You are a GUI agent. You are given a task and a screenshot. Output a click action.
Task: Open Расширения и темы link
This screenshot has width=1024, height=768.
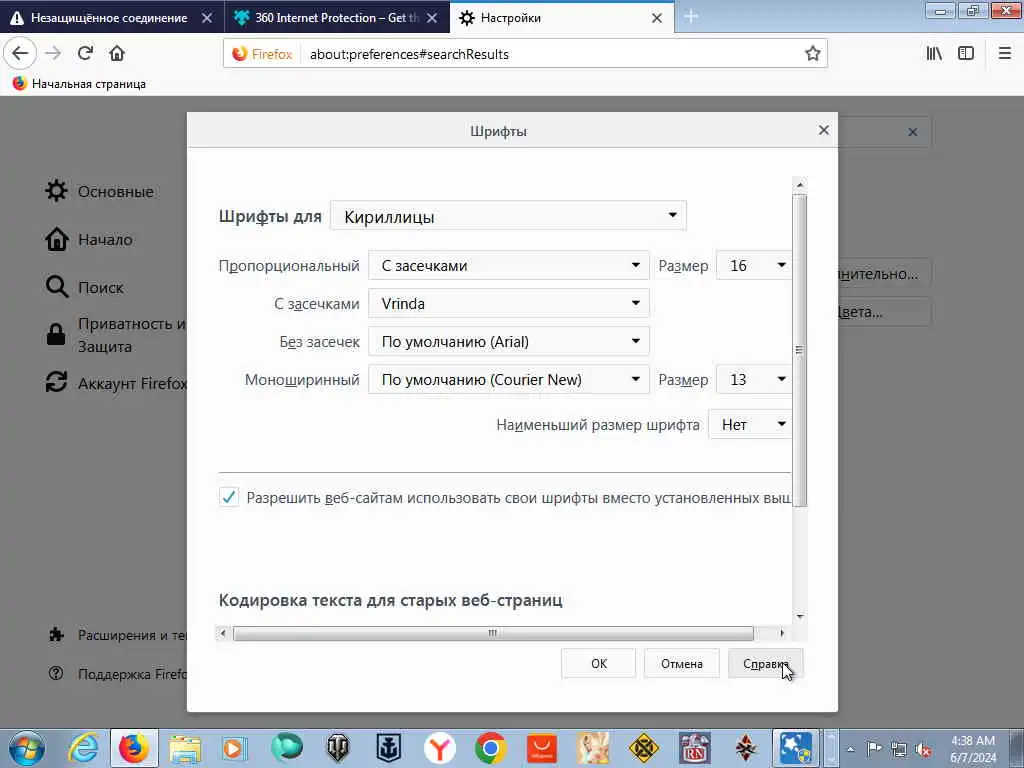coord(118,635)
